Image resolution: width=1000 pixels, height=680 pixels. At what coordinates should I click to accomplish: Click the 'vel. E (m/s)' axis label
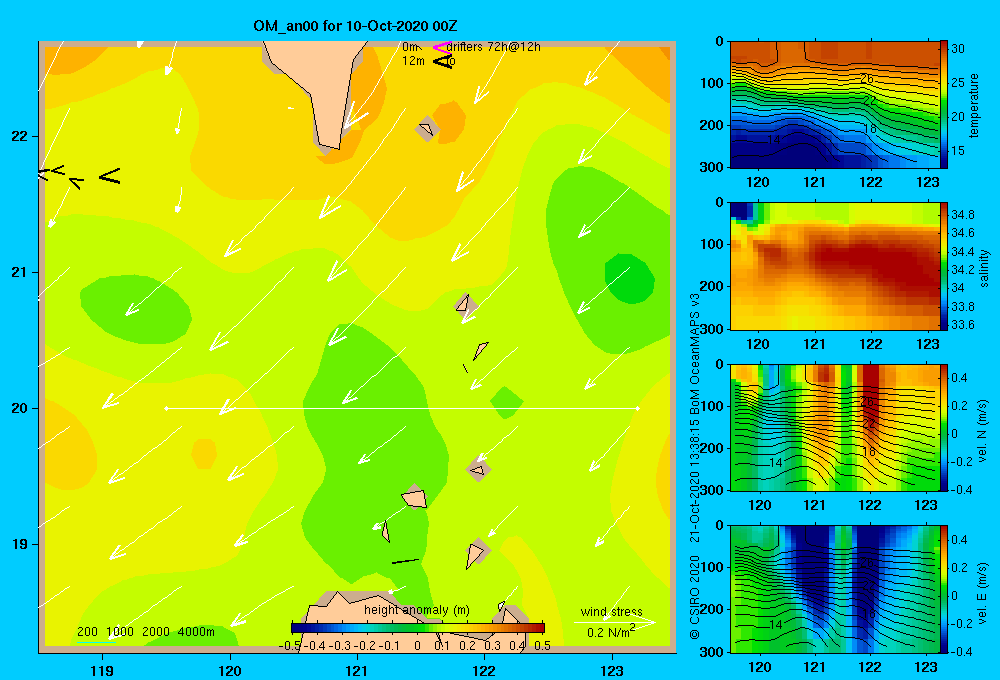pos(983,592)
